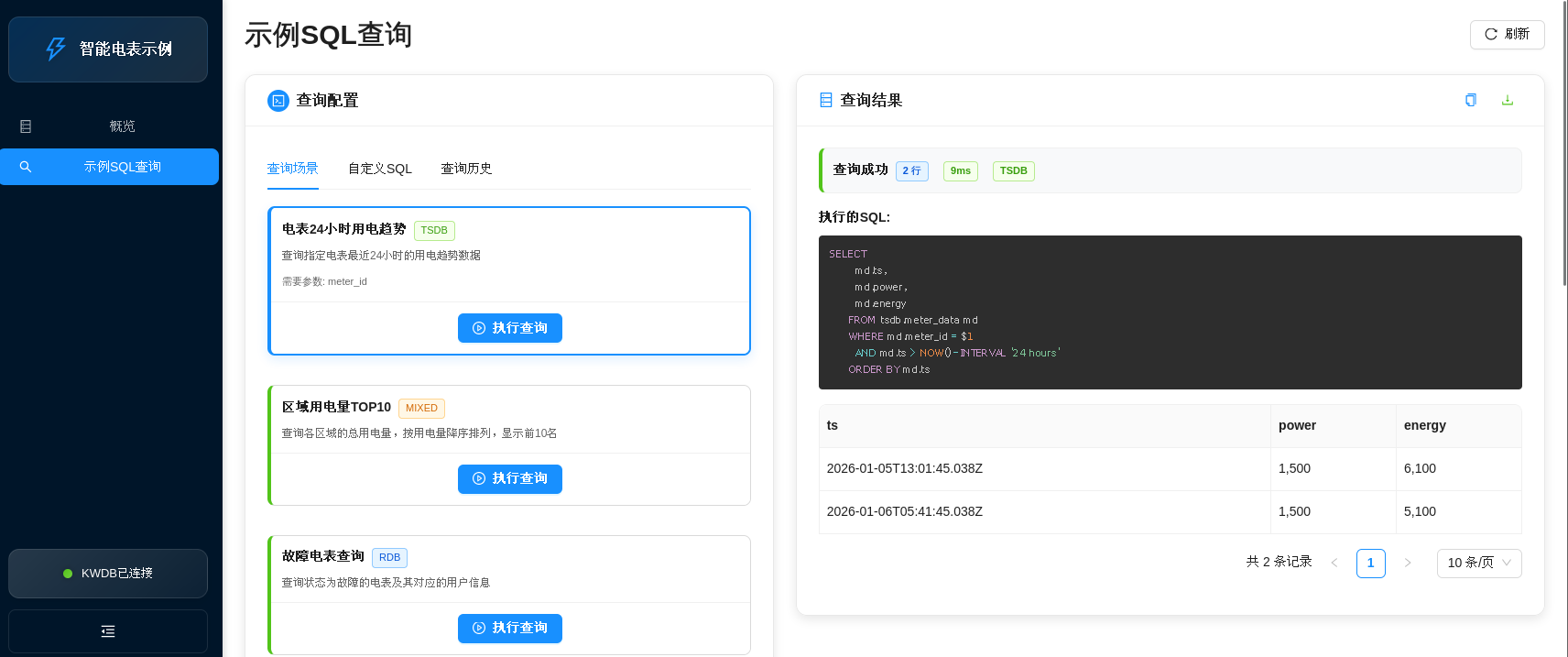1568x657 pixels.
Task: Collapse the sidebar menu
Action: point(108,631)
